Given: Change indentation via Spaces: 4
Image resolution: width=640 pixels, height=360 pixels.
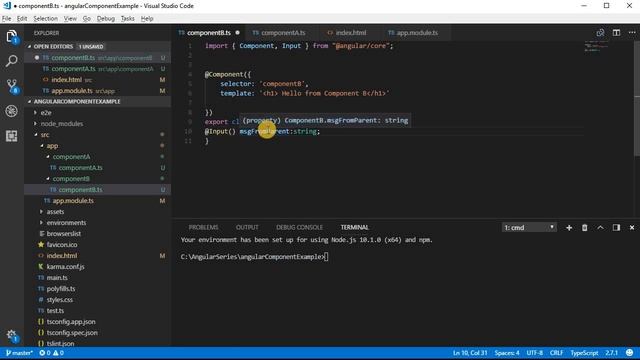Looking at the screenshot, I should click(x=507, y=353).
